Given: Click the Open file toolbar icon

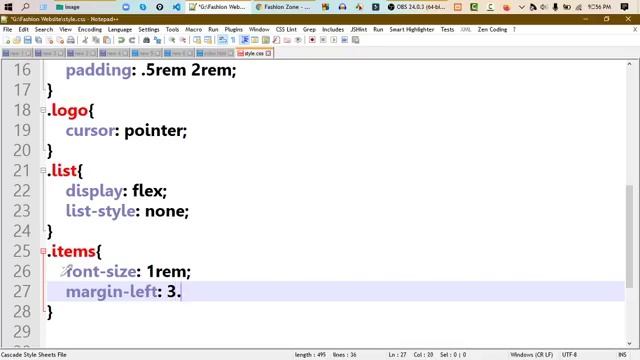Looking at the screenshot, I should [17, 40].
